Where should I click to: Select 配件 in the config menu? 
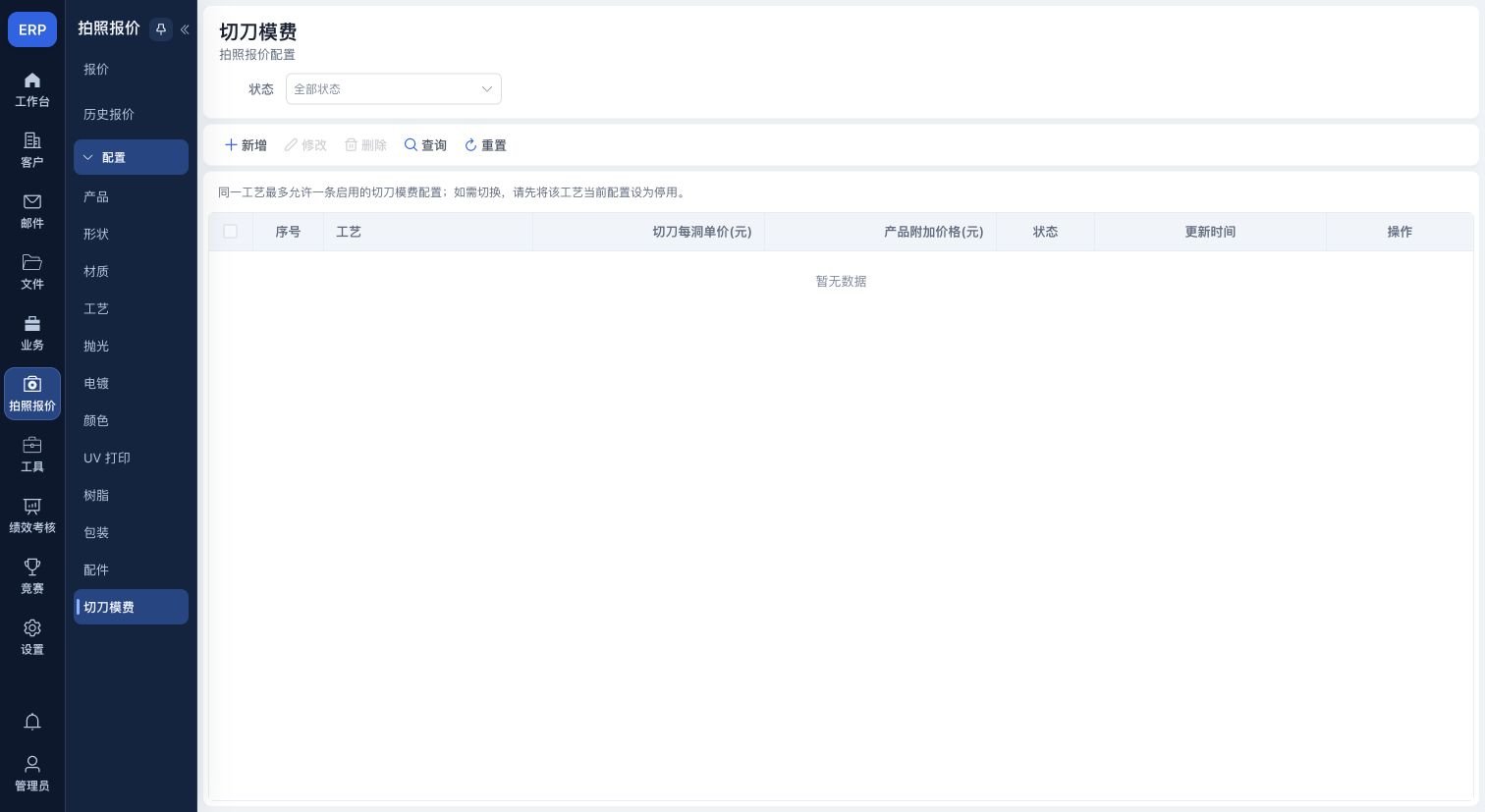point(131,569)
